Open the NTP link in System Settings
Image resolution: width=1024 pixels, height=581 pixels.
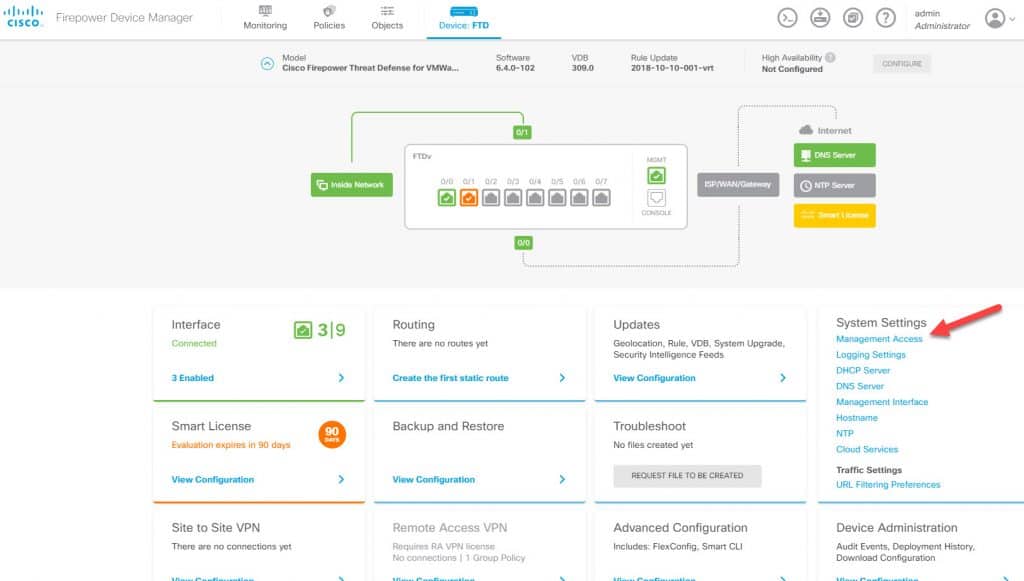point(844,433)
